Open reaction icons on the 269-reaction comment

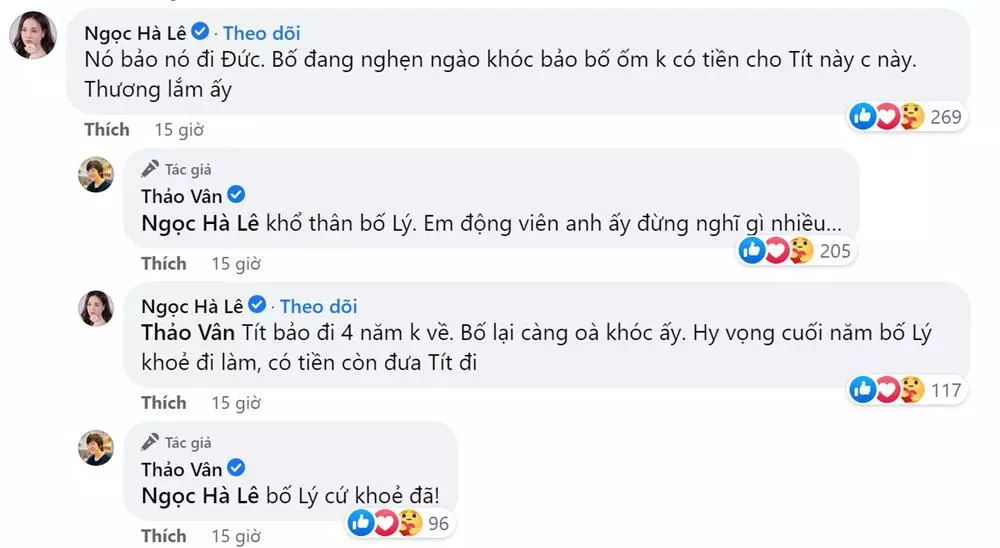[885, 117]
